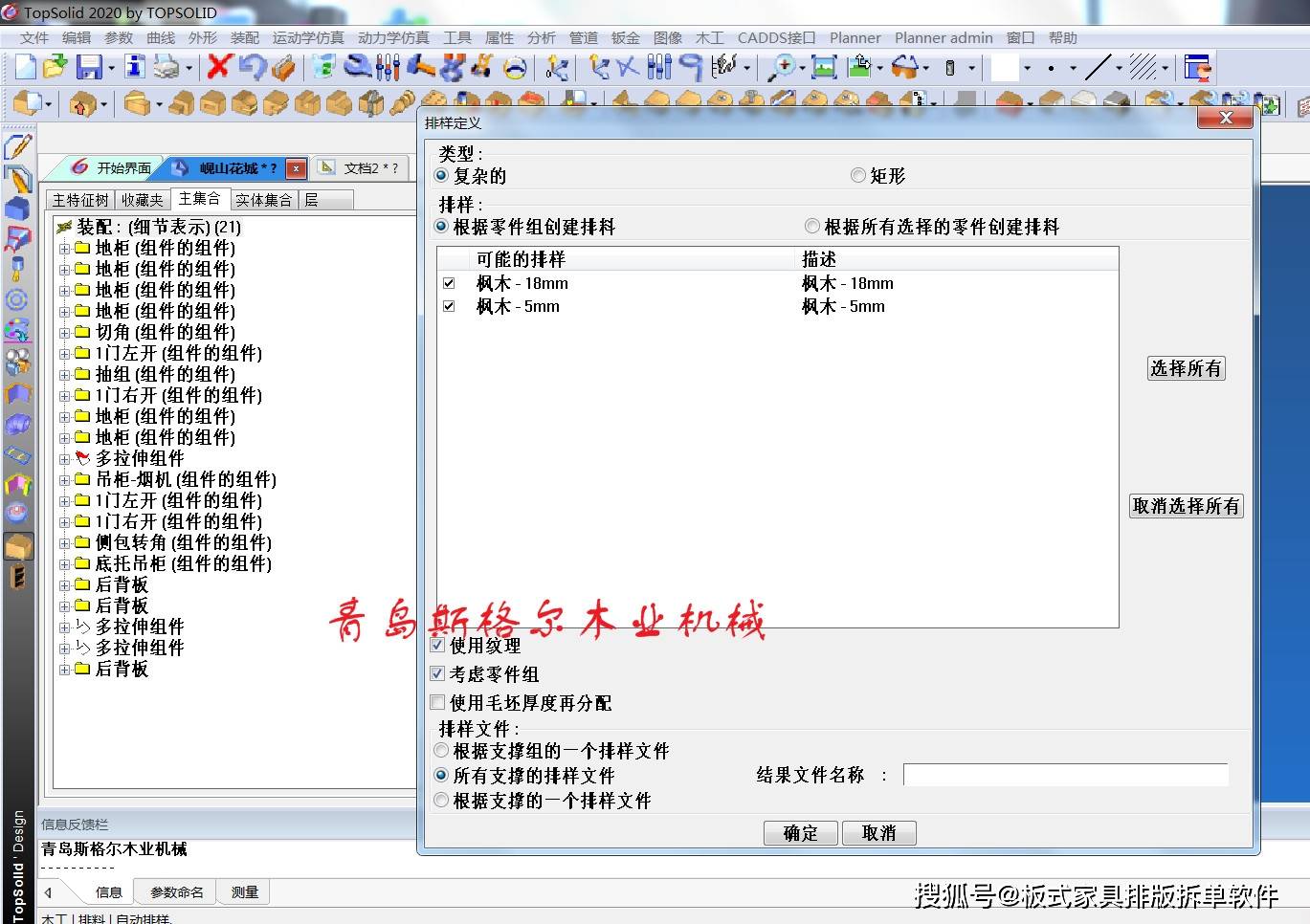Choose 根据零件组创建排料 radio option
This screenshot has height=924, width=1310.
point(441,227)
